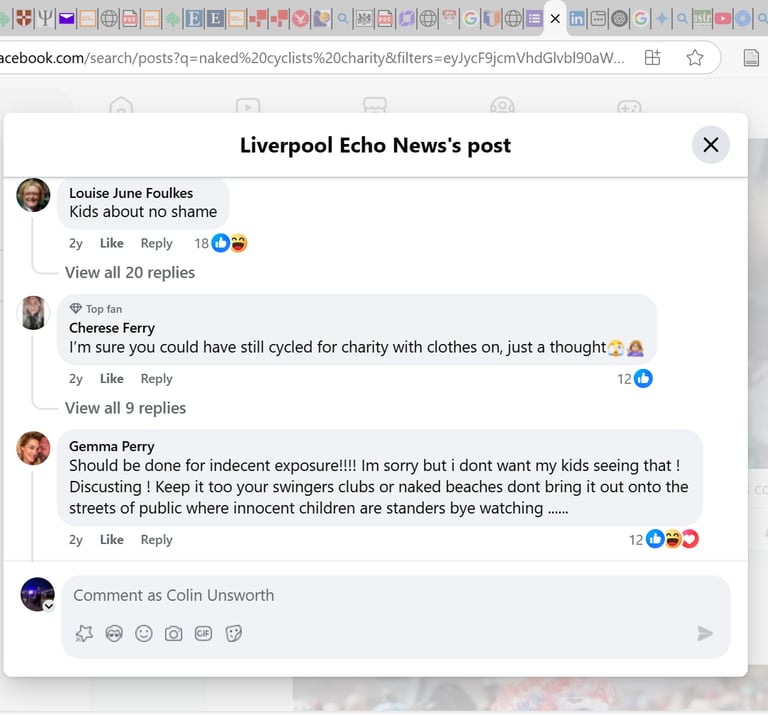Viewport: 768px width, 715px height.
Task: Reply to Gemma Perry's comment
Action: (x=156, y=539)
